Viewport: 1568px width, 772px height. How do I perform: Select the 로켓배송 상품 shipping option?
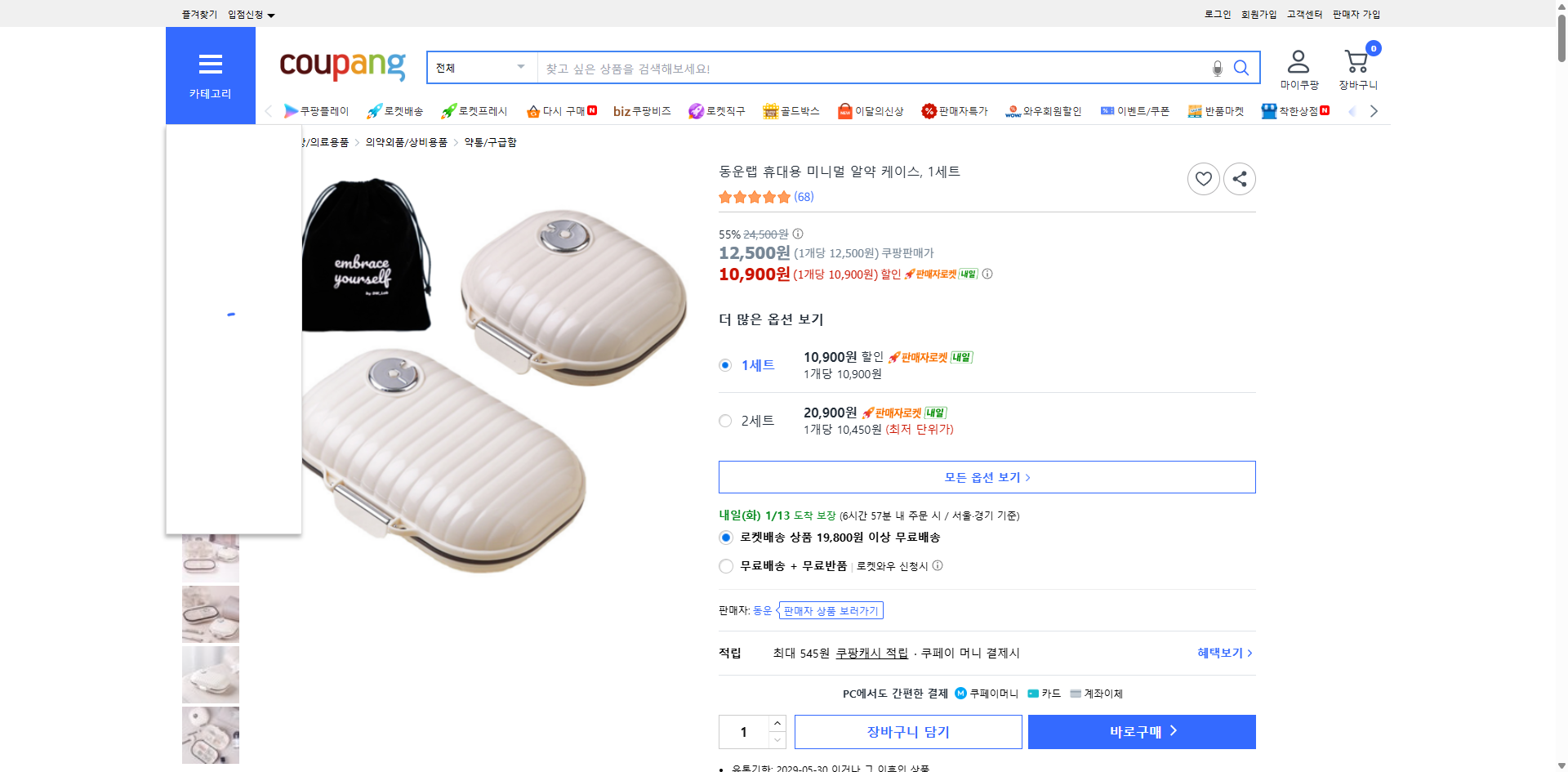(x=725, y=537)
